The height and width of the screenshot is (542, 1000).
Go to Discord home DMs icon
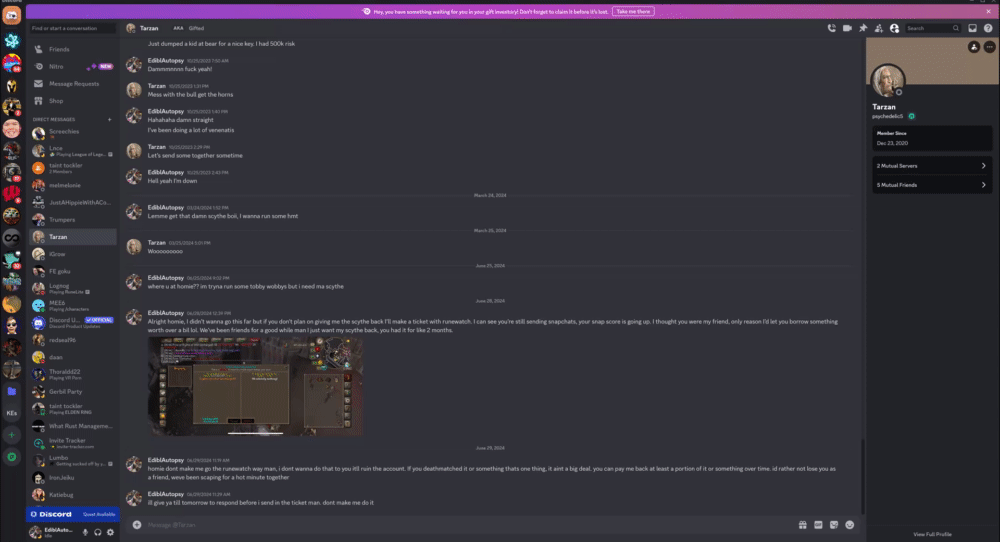pos(11,15)
